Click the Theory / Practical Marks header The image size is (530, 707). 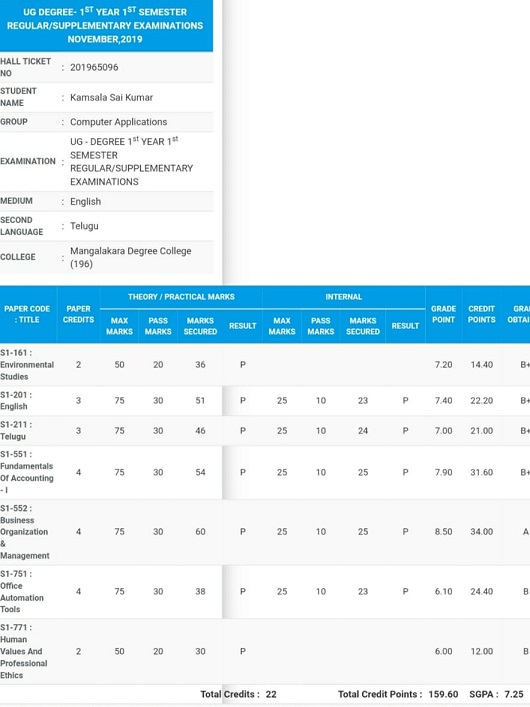pyautogui.click(x=181, y=297)
